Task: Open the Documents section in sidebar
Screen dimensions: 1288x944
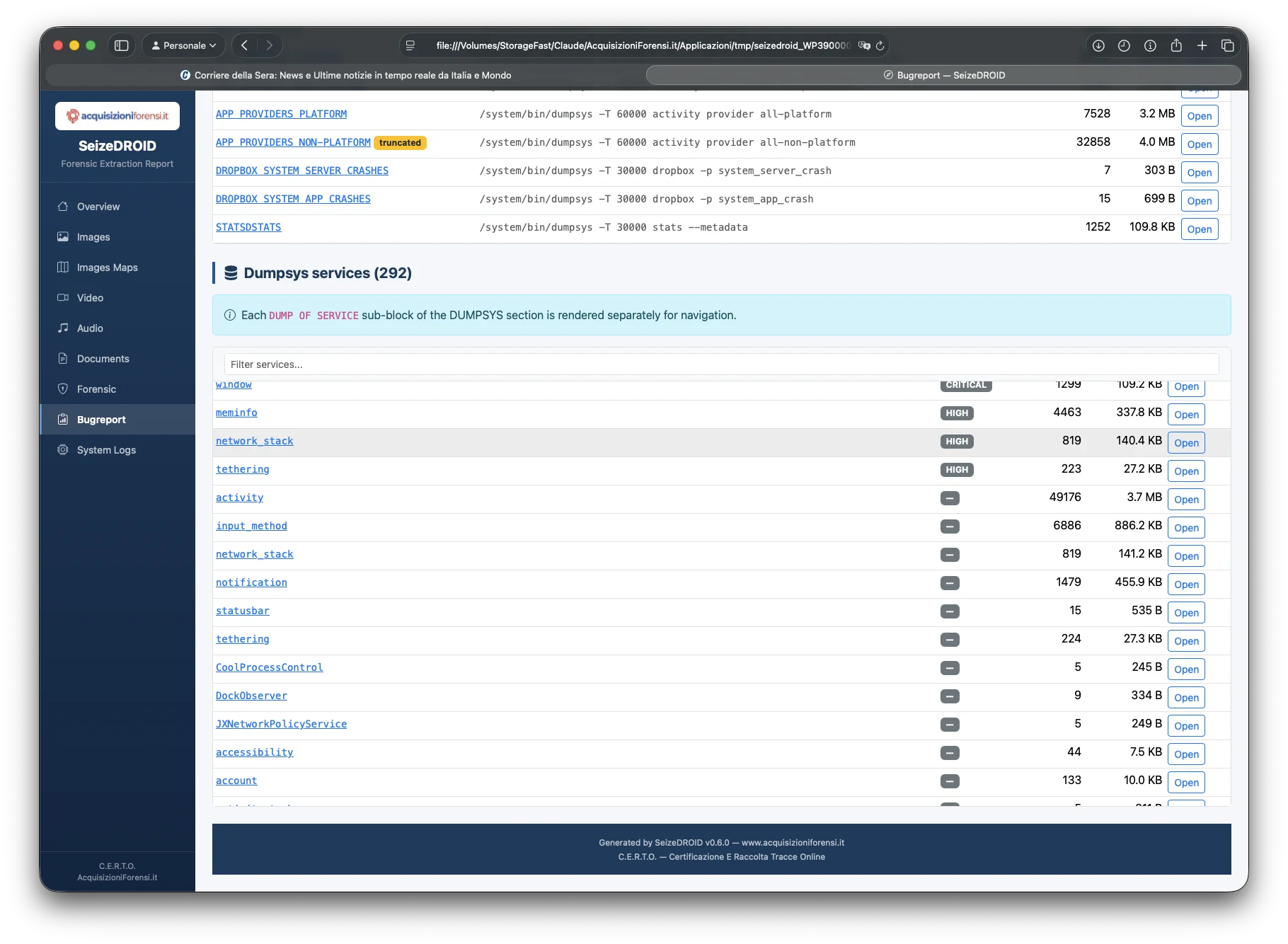Action: click(103, 359)
